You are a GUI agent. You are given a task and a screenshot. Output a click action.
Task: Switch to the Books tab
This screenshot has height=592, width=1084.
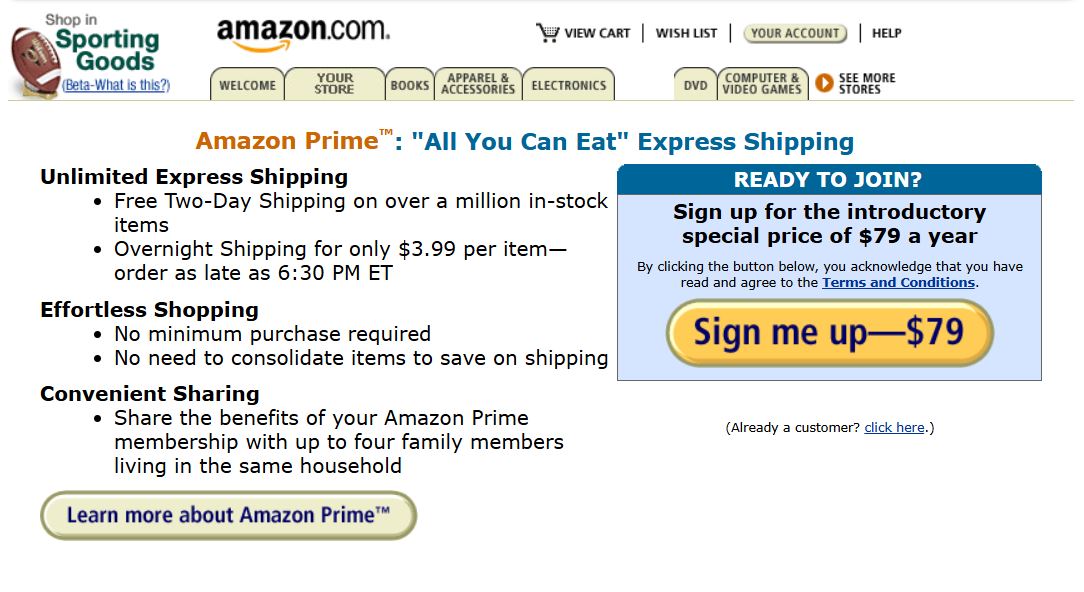409,86
